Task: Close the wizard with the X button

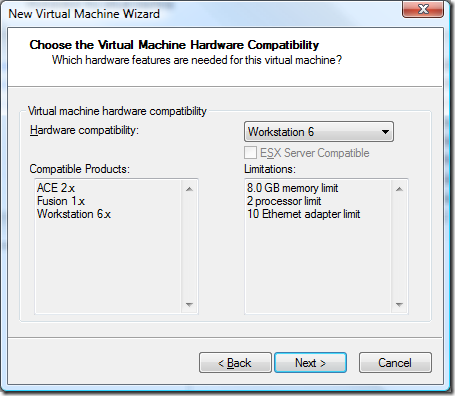Action: tap(423, 9)
